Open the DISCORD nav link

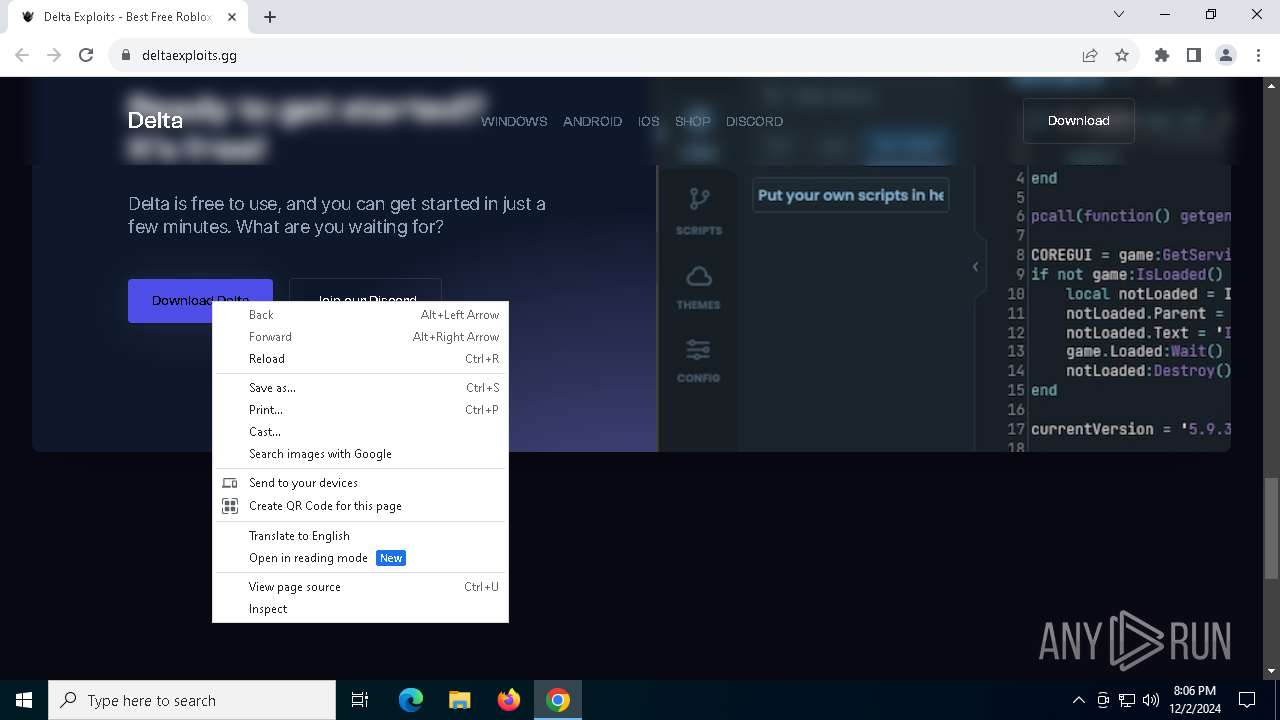click(754, 121)
